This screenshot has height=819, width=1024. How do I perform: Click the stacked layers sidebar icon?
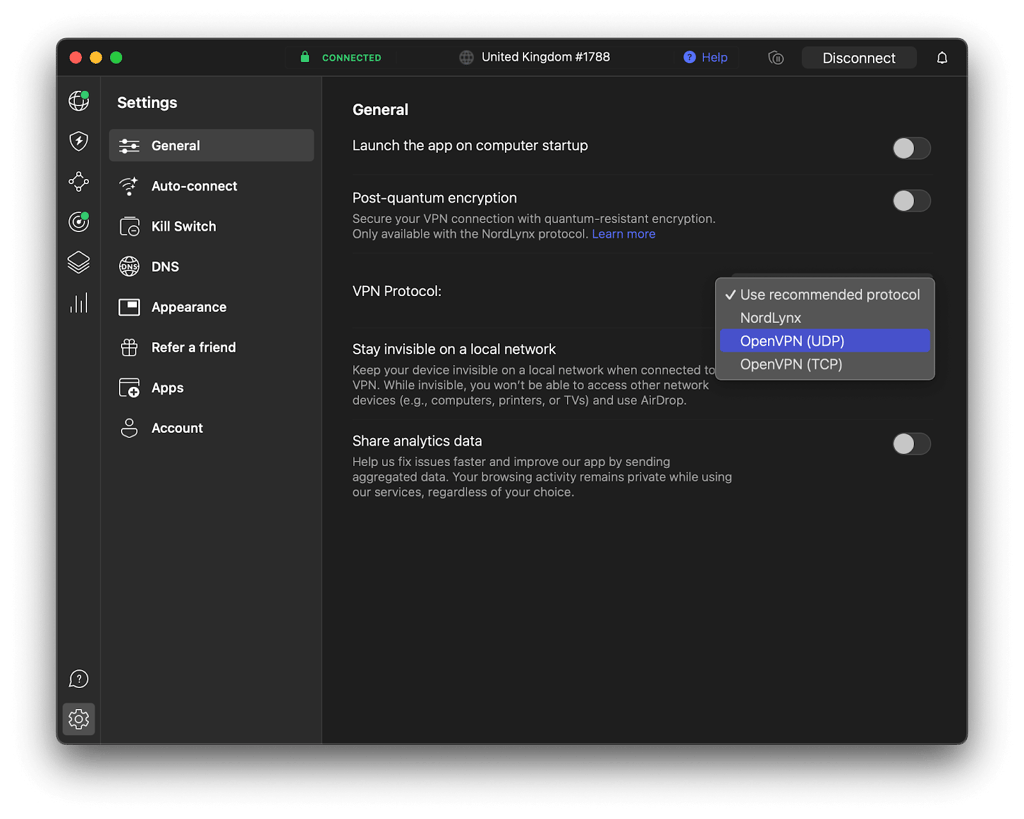pos(78,263)
